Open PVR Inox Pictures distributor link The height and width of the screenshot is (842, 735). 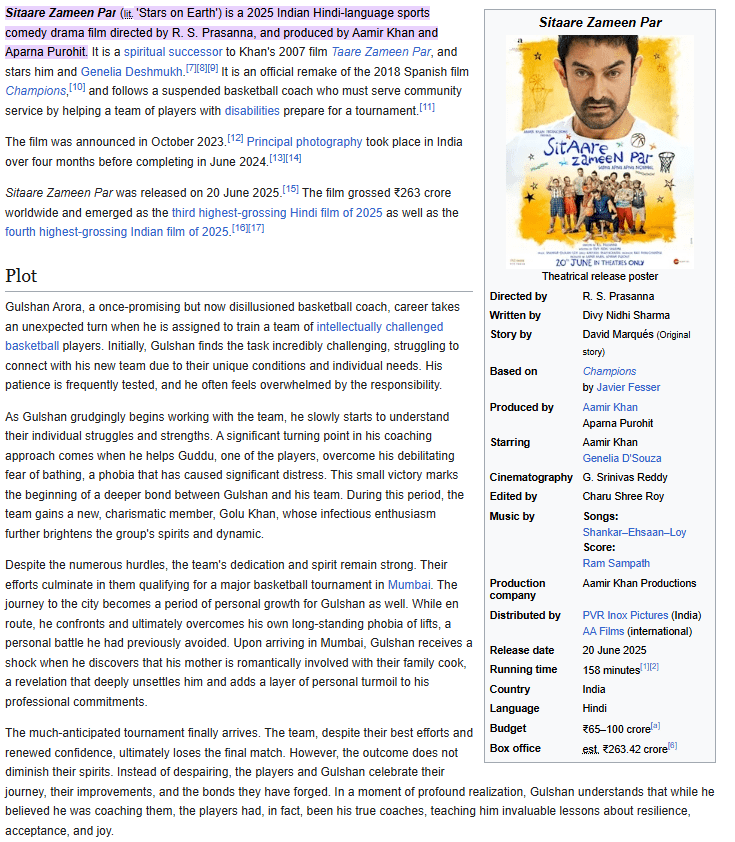click(625, 615)
